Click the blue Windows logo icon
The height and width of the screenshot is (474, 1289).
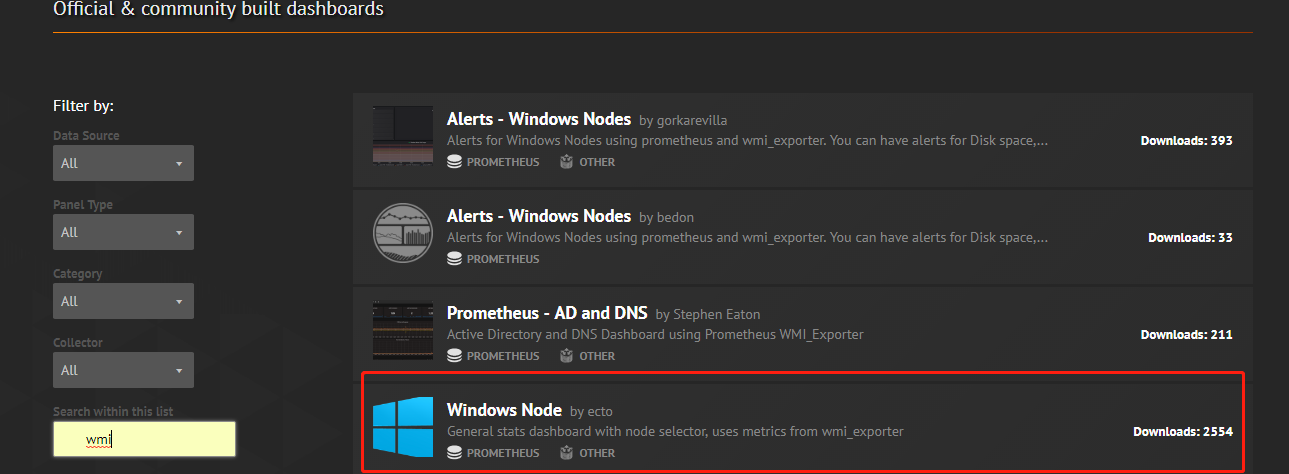tap(402, 426)
